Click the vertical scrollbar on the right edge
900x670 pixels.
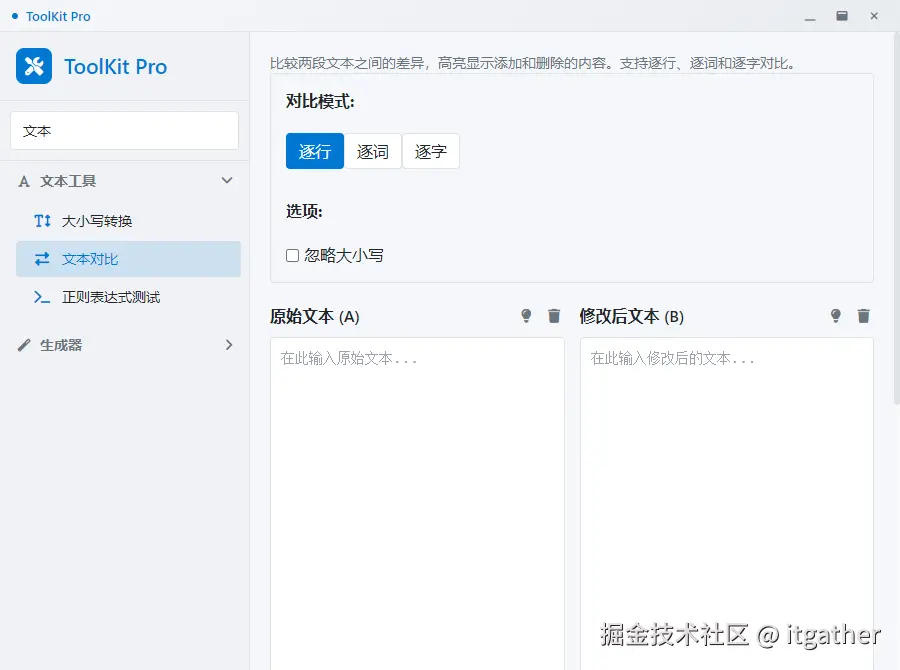coord(897,218)
